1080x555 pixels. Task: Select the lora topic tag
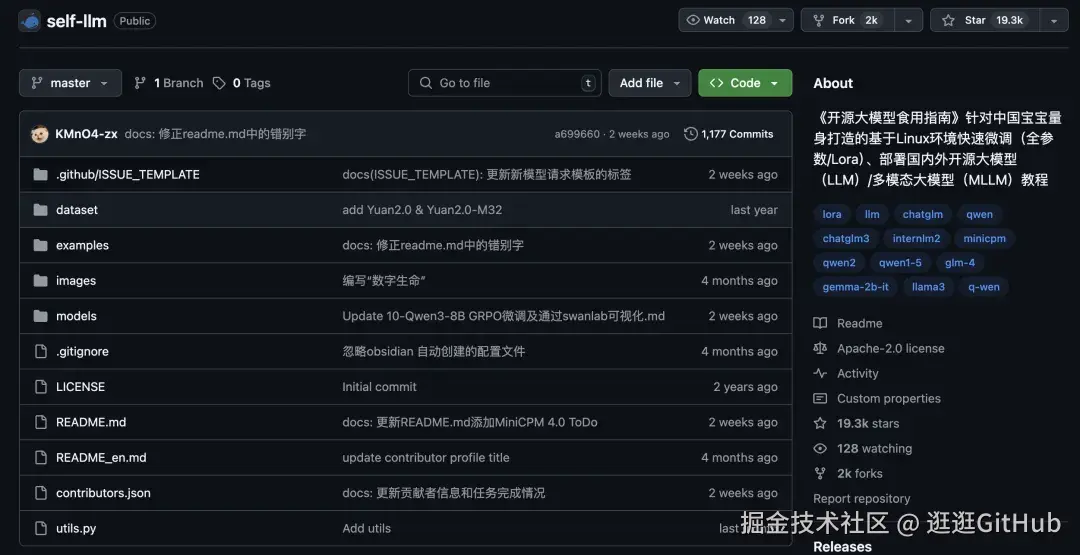coord(832,214)
